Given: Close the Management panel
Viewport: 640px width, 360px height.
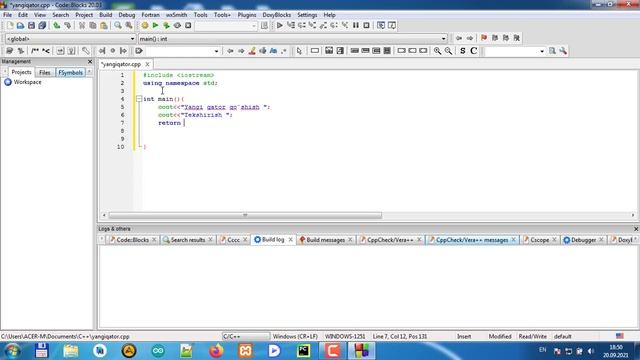Looking at the screenshot, I should click(90, 62).
